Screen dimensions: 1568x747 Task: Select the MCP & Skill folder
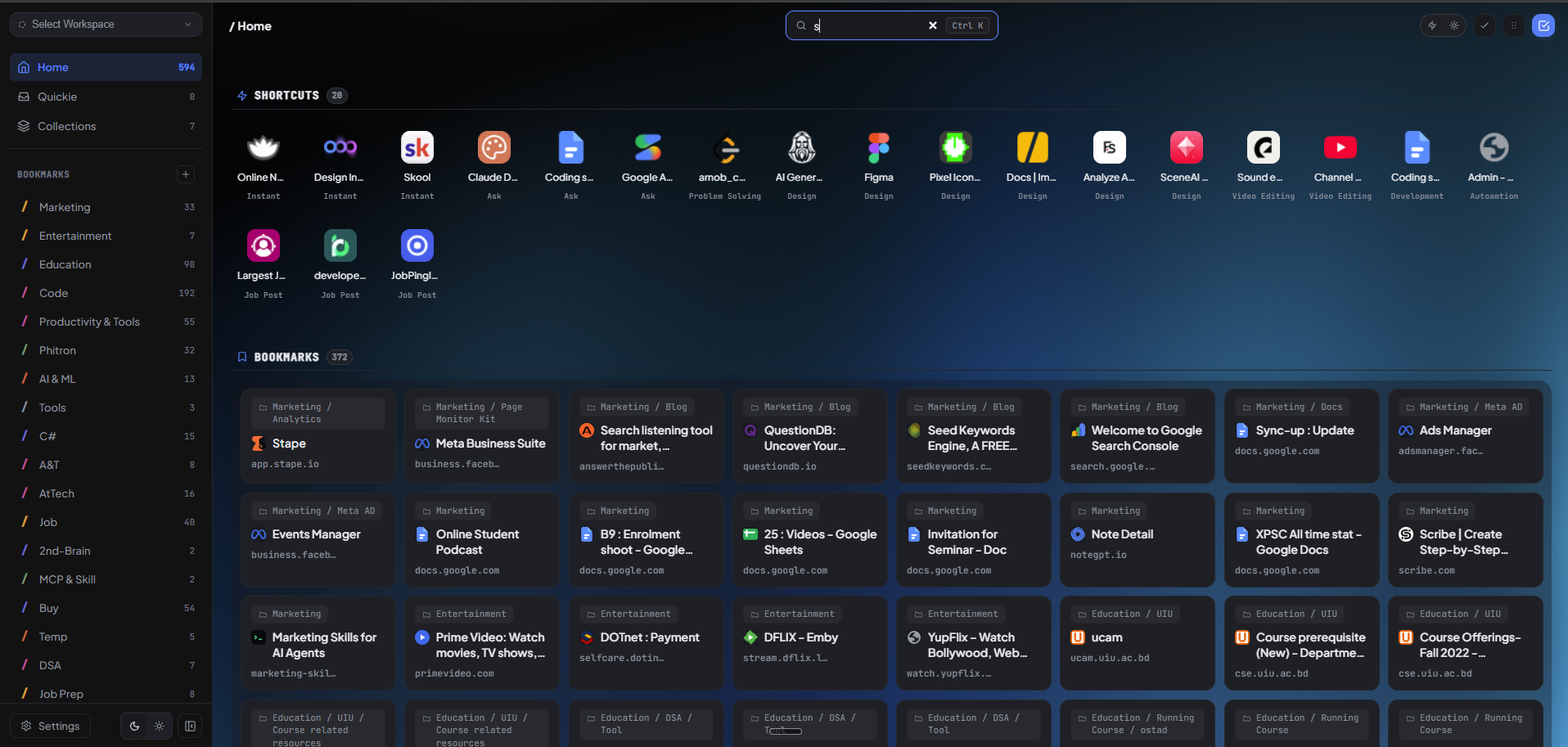tap(106, 579)
